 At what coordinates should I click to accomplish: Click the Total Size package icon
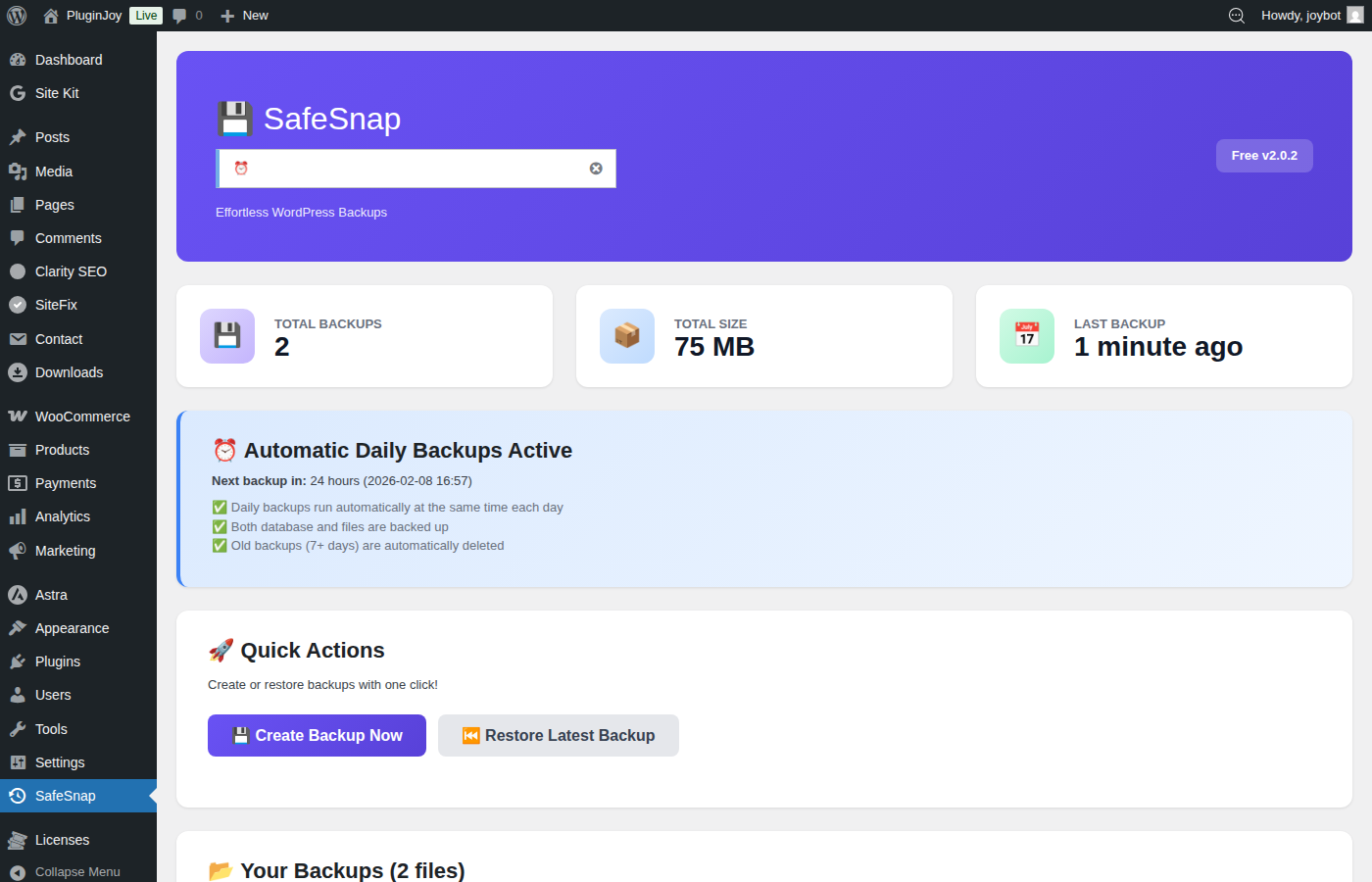tap(627, 336)
